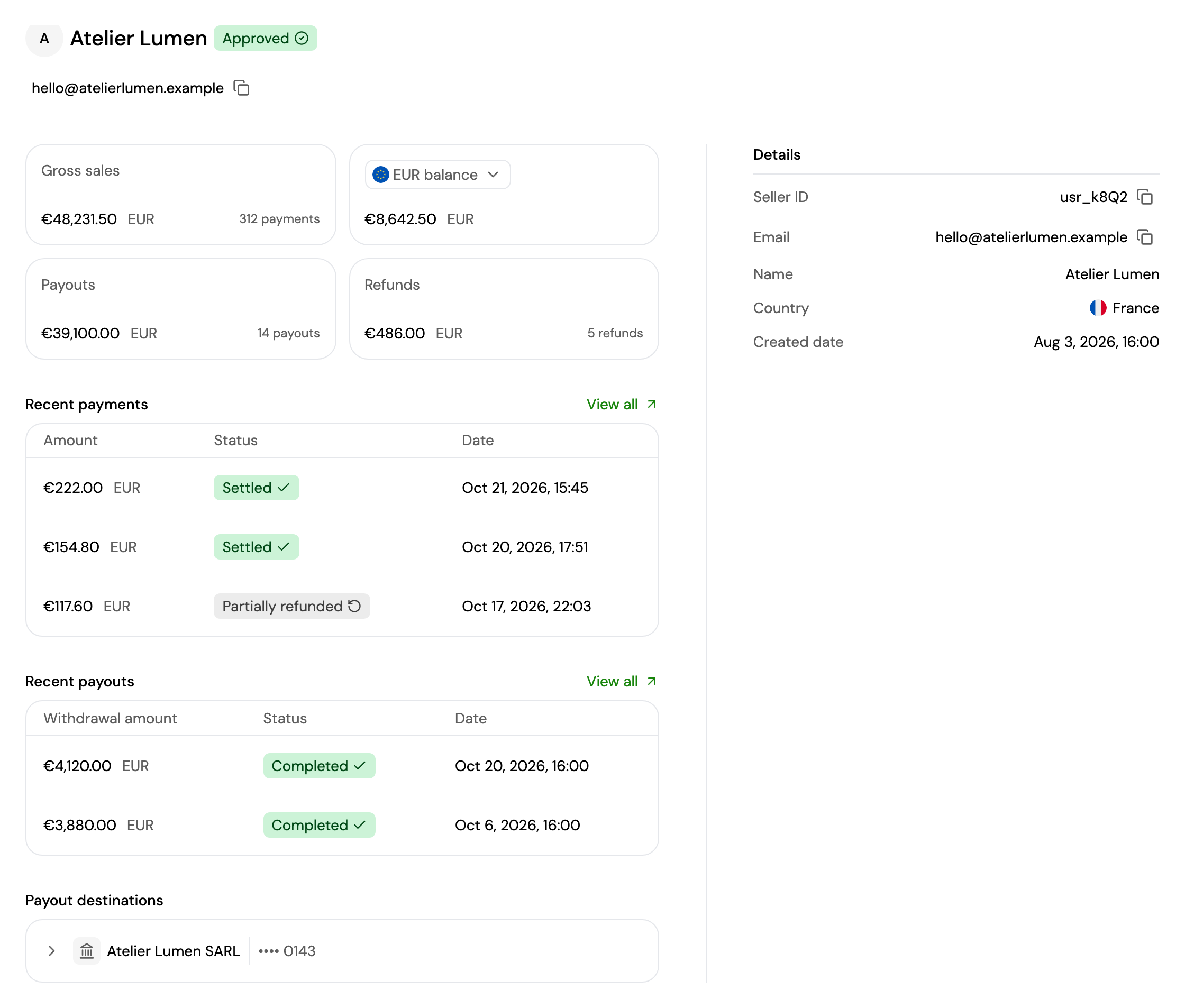The width and height of the screenshot is (1185, 1008).
Task: Copy the email address under Atelier Lumen header
Action: [x=241, y=88]
